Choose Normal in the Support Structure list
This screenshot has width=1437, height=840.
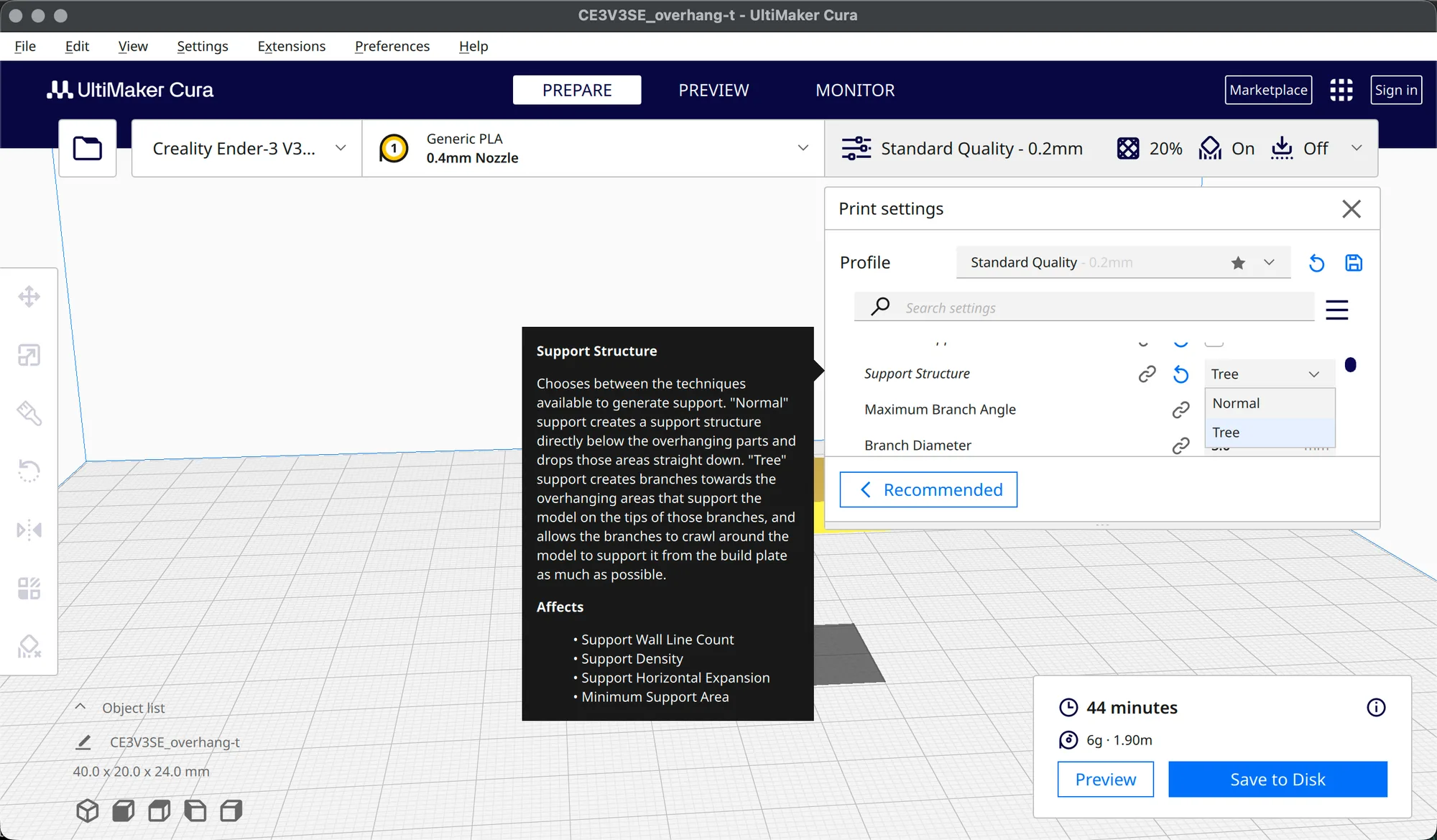tap(1270, 403)
